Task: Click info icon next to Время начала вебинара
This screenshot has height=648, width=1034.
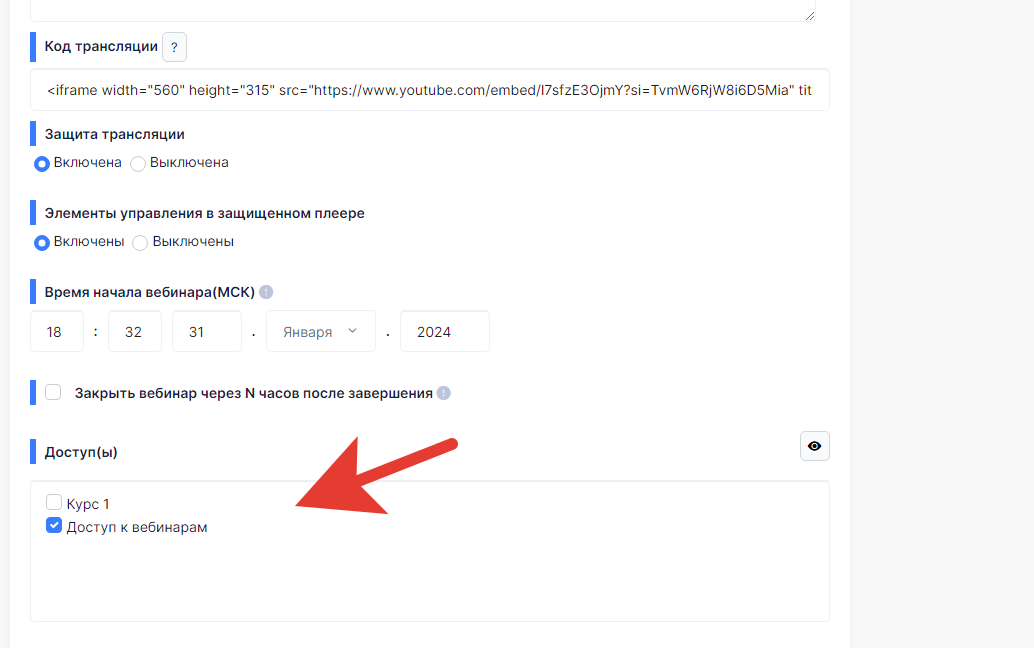Action: (266, 292)
